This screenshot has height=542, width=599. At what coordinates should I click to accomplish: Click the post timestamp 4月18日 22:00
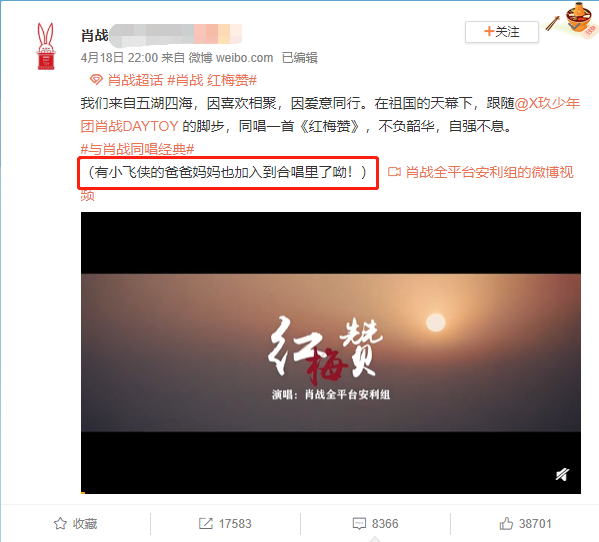(119, 58)
